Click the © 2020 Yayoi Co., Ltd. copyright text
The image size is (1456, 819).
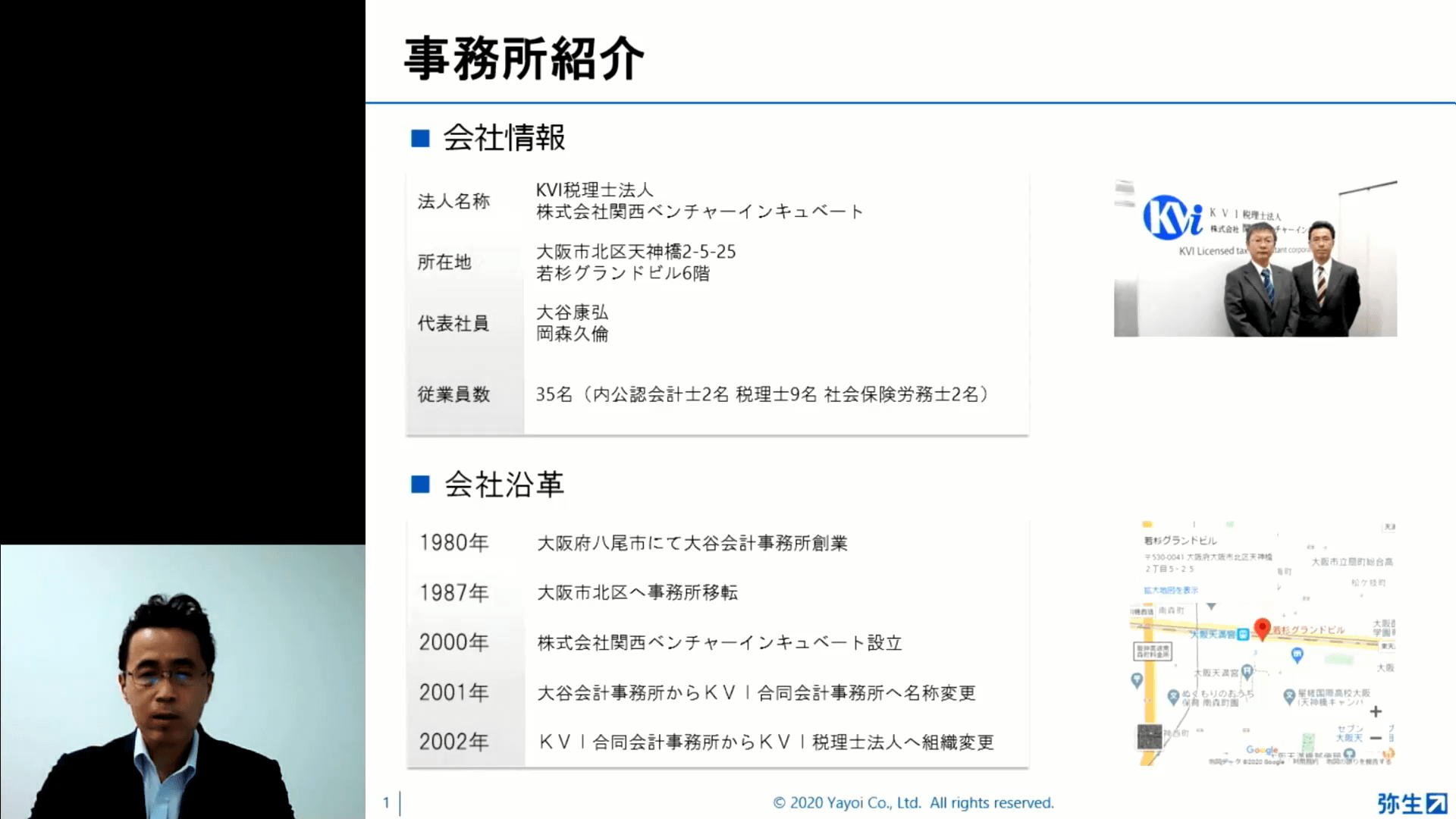(913, 803)
